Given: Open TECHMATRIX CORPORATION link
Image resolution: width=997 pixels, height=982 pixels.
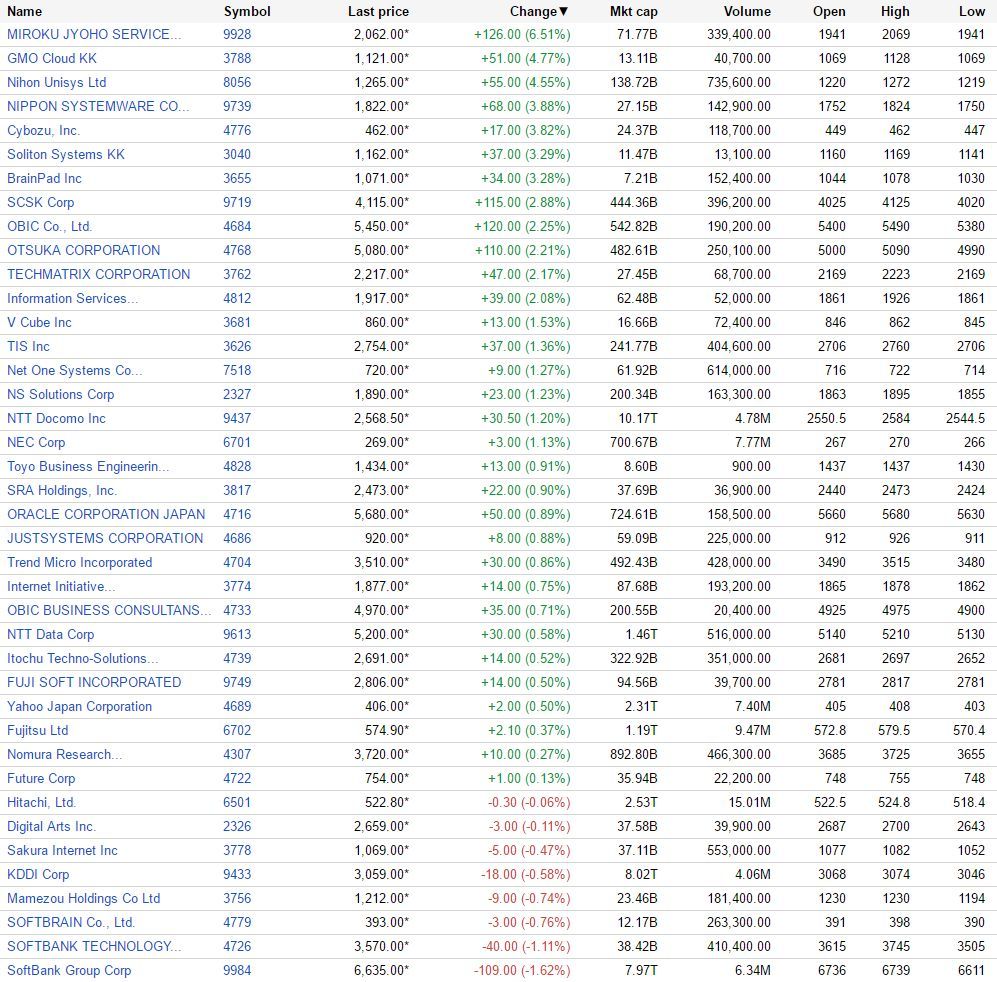Looking at the screenshot, I should click(99, 275).
